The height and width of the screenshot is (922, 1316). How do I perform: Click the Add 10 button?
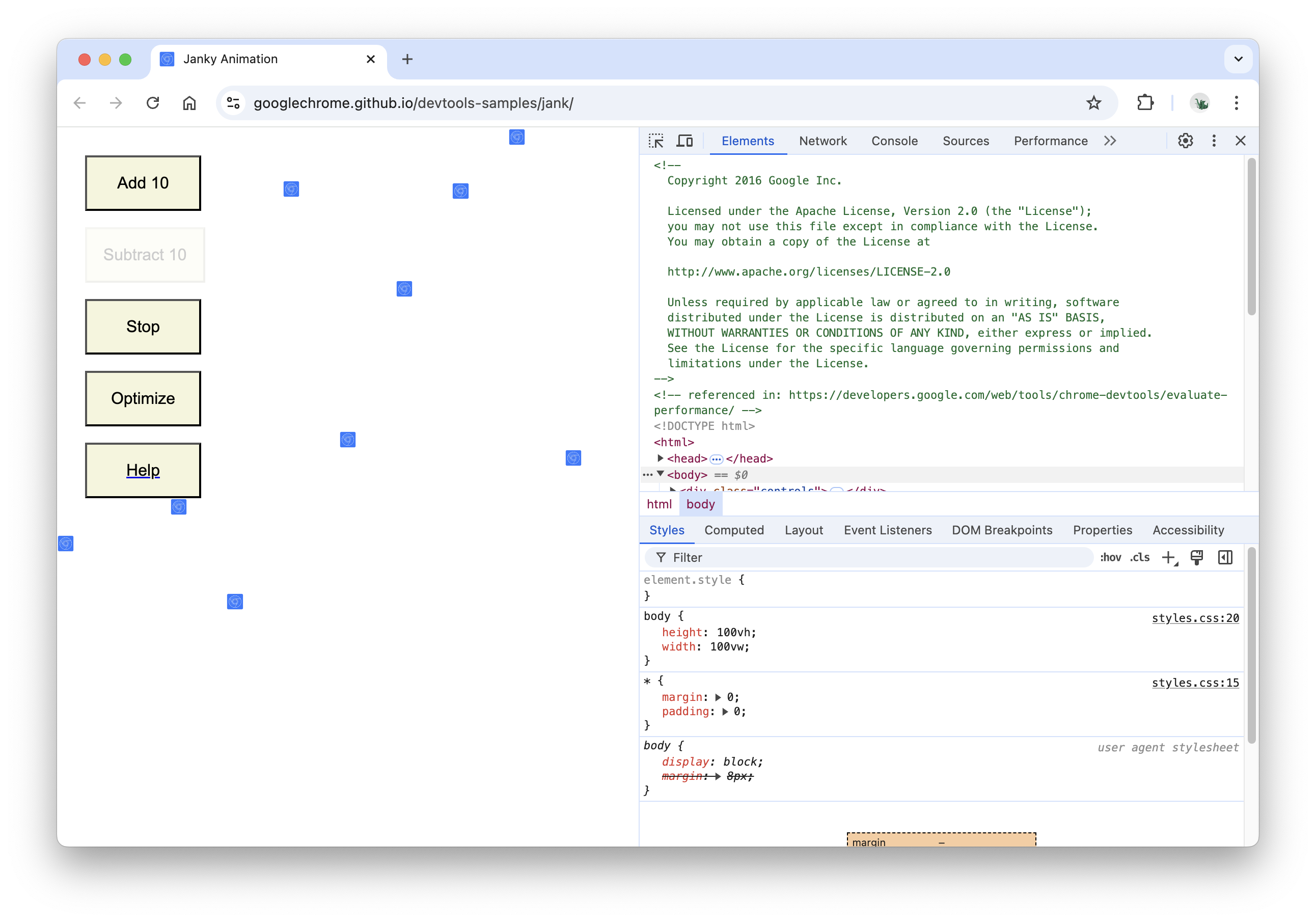[x=143, y=183]
